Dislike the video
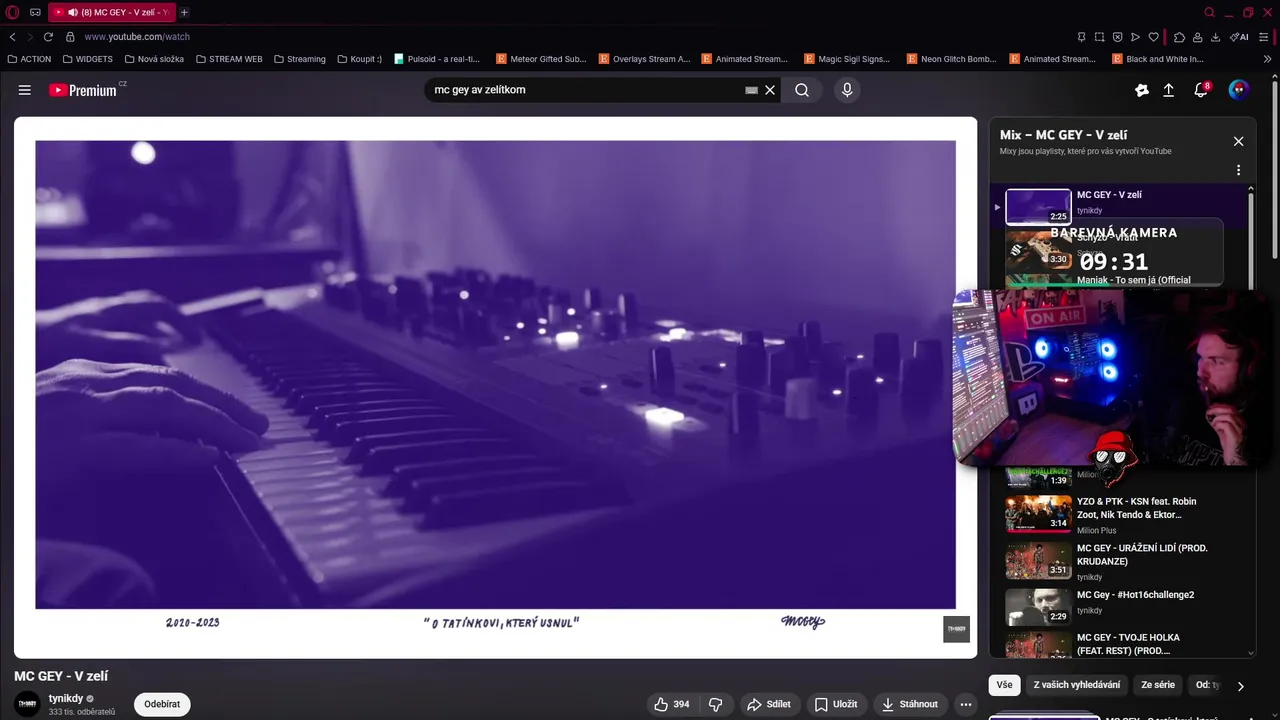1280x720 pixels. 715,704
